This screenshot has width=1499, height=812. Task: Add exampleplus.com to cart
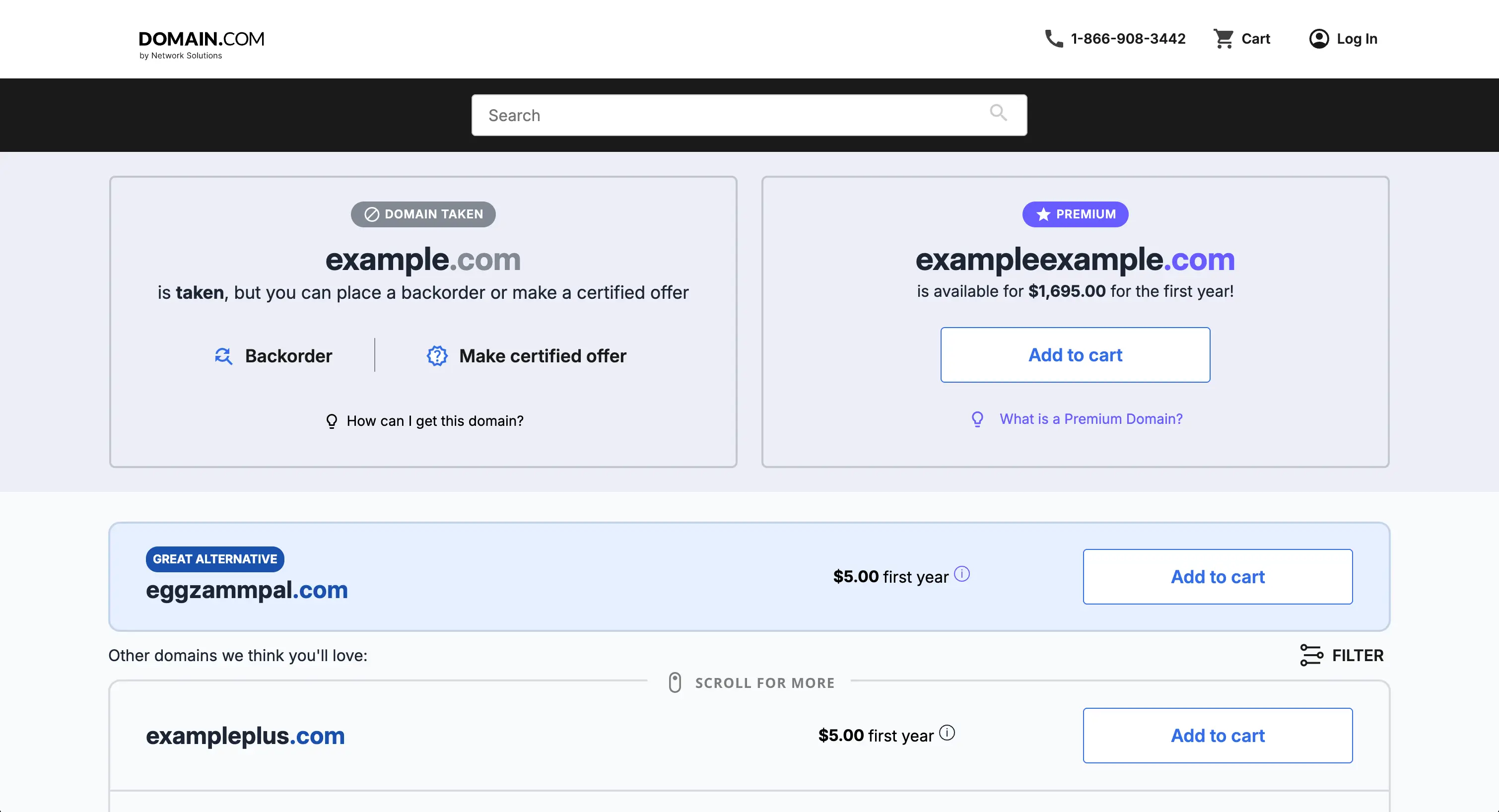click(x=1218, y=735)
